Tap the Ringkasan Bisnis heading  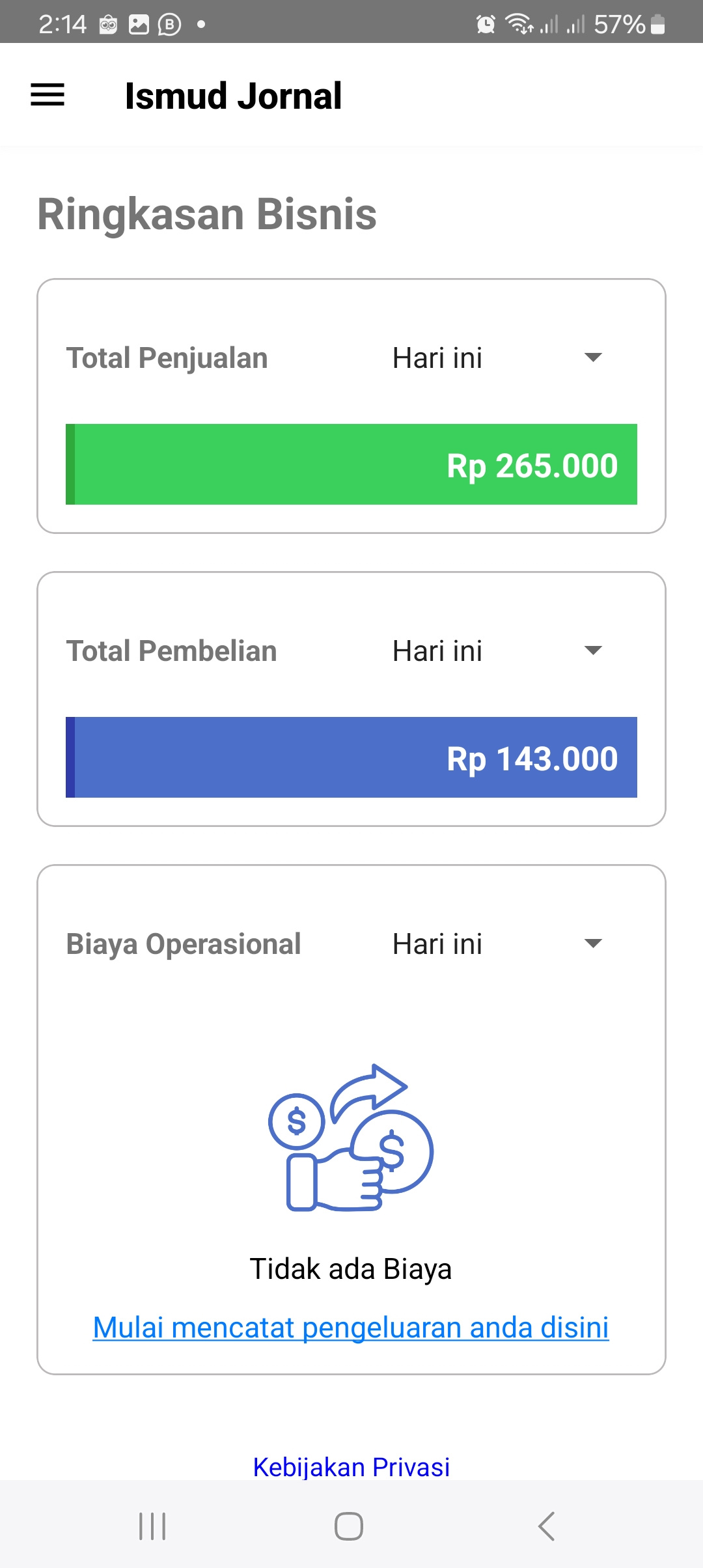pos(207,214)
